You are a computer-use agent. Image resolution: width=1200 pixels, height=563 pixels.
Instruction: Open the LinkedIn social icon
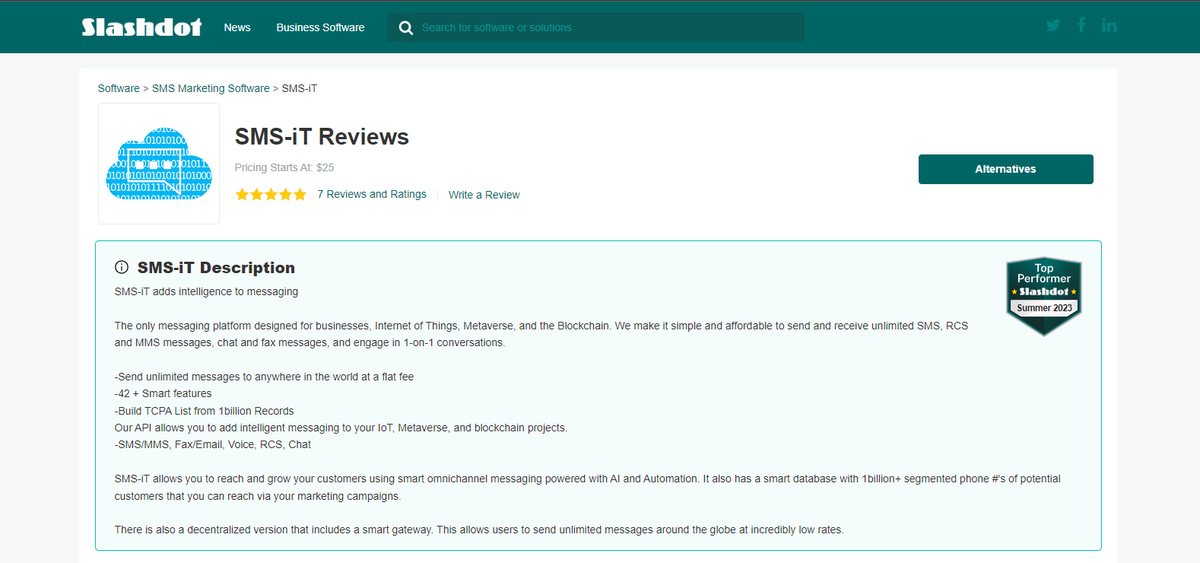(1109, 26)
